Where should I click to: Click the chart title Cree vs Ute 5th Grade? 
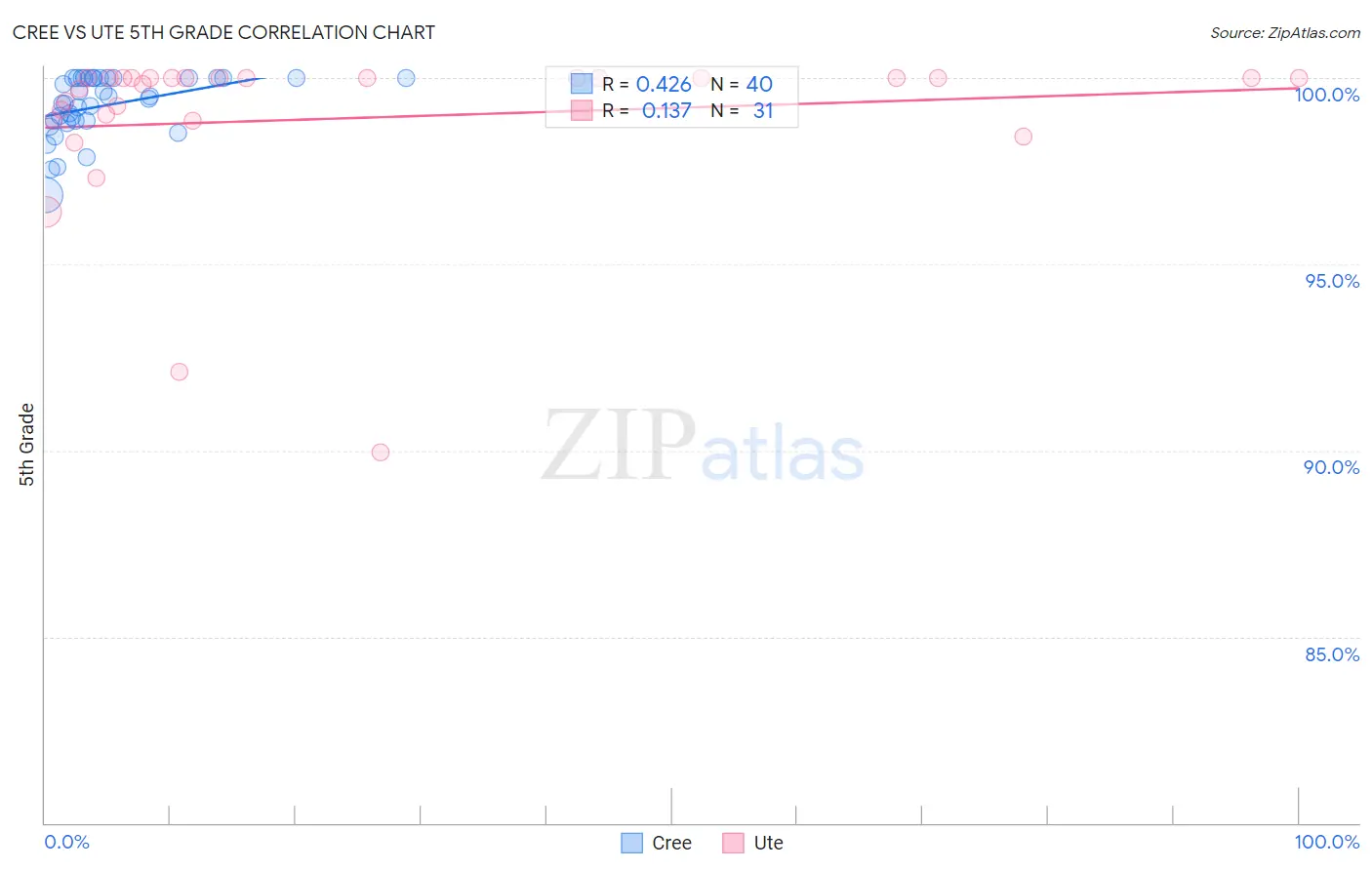(223, 32)
